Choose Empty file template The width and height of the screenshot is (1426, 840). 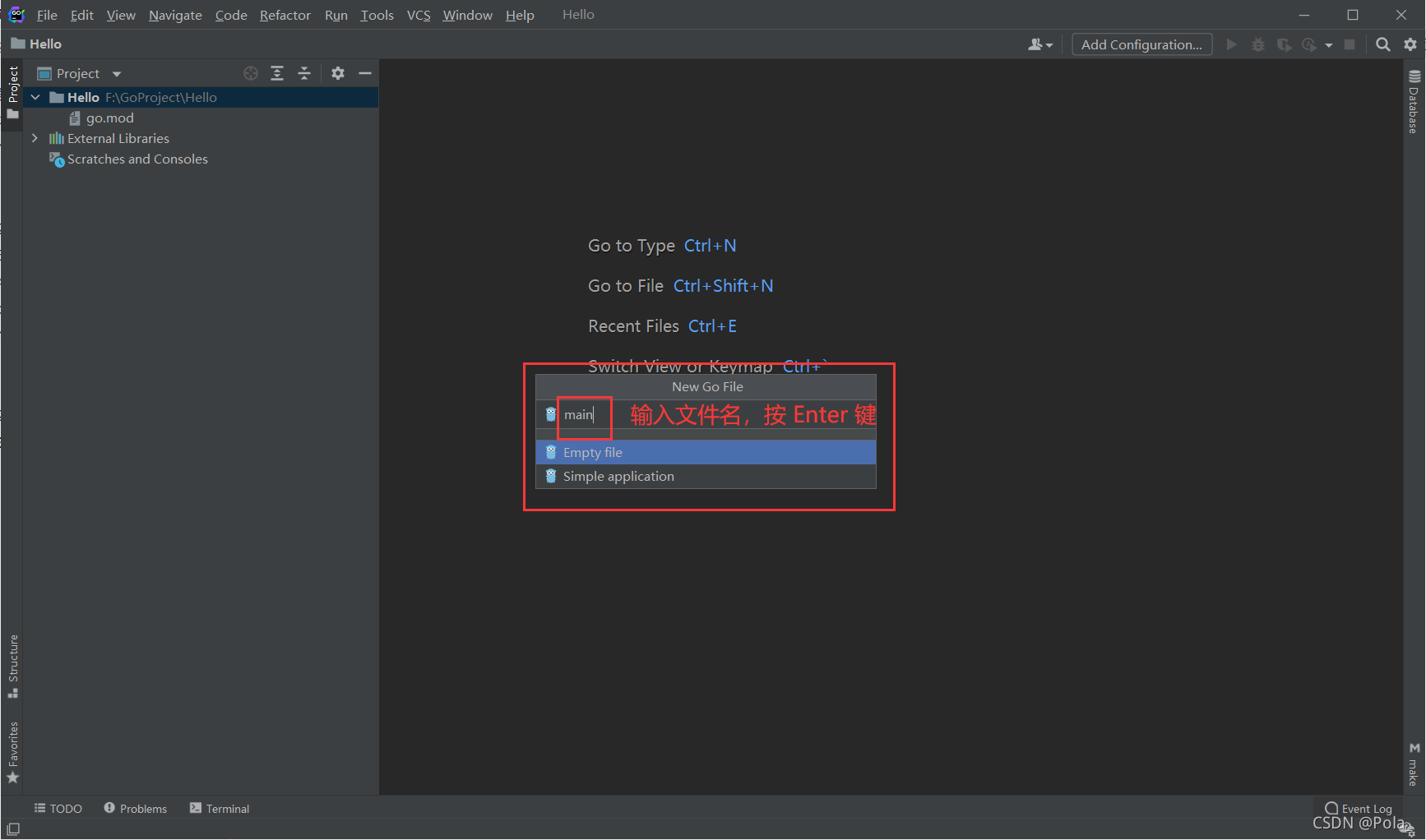706,452
